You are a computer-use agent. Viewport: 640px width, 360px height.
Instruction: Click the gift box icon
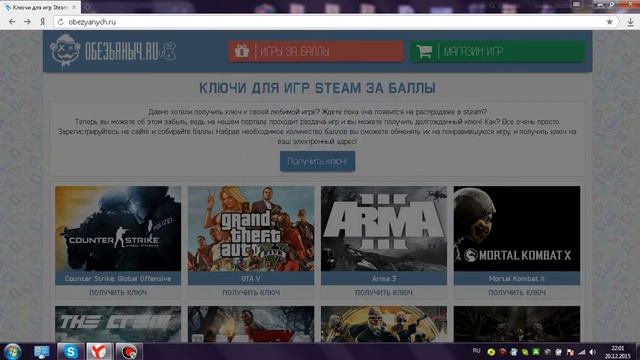tap(242, 51)
